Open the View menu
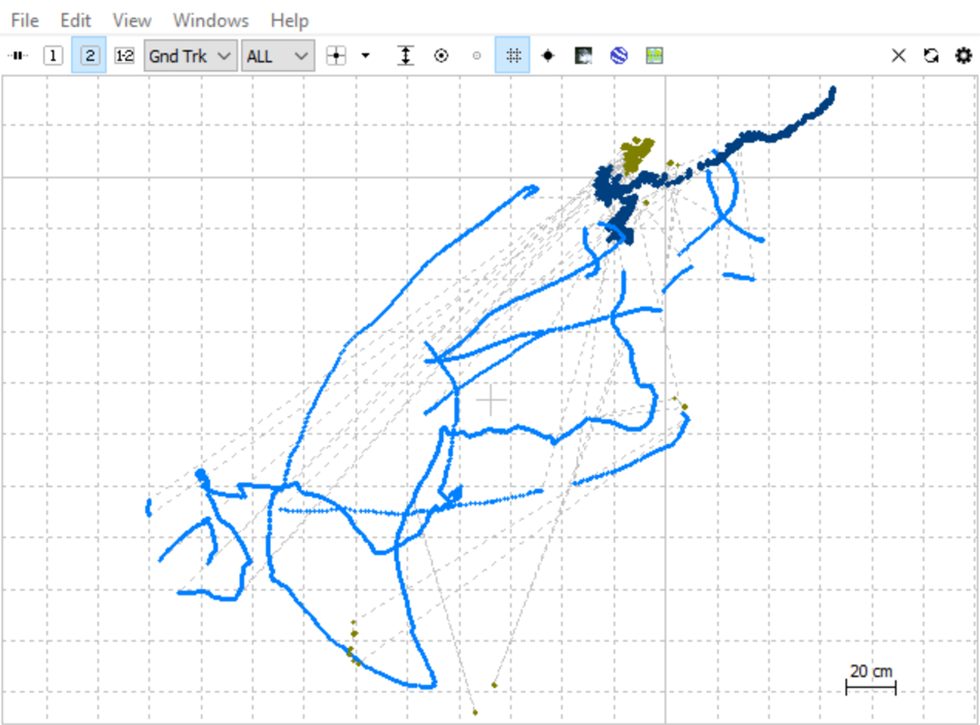Viewport: 980px width, 725px height. 132,21
